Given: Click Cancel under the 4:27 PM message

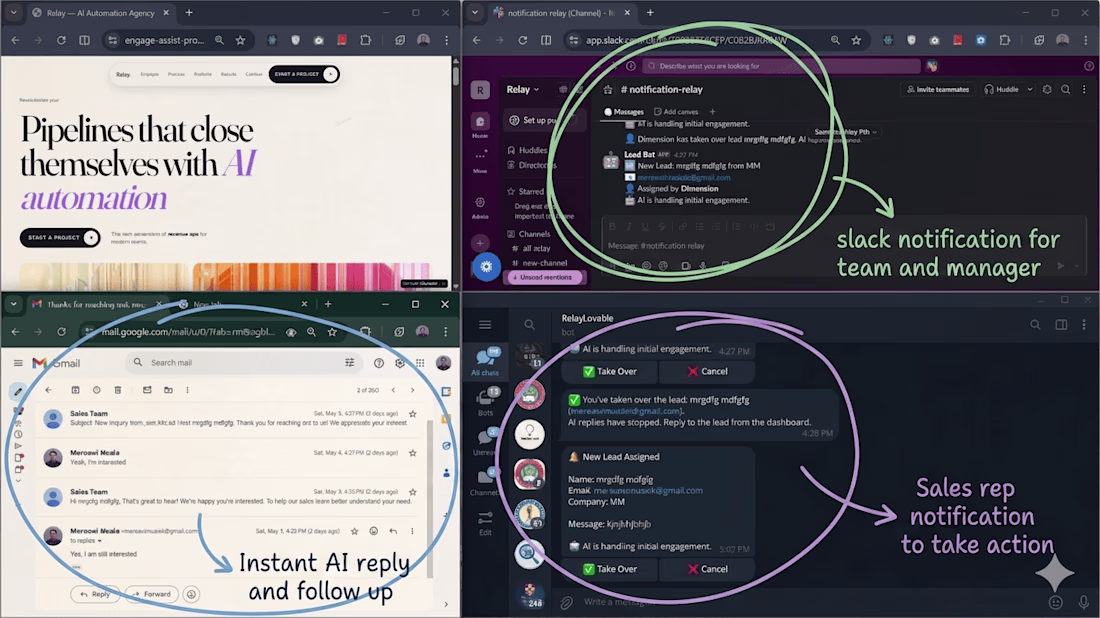Looking at the screenshot, I should [706, 371].
